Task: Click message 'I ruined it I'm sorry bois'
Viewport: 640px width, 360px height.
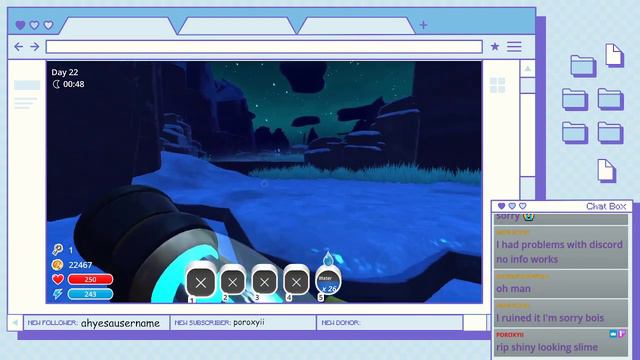Action: click(x=550, y=318)
